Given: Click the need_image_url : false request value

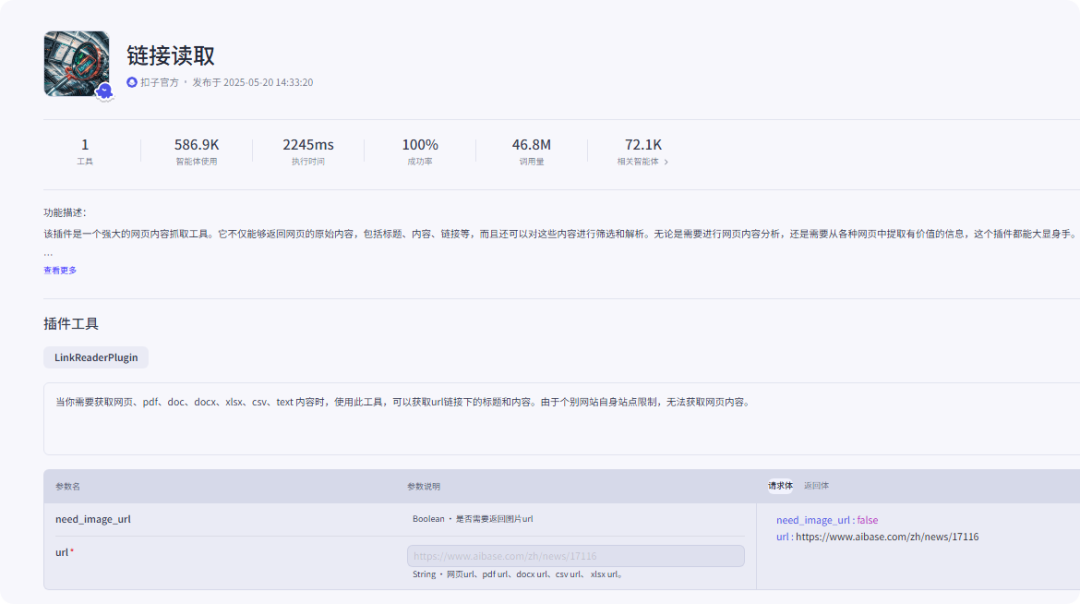Looking at the screenshot, I should (x=827, y=520).
